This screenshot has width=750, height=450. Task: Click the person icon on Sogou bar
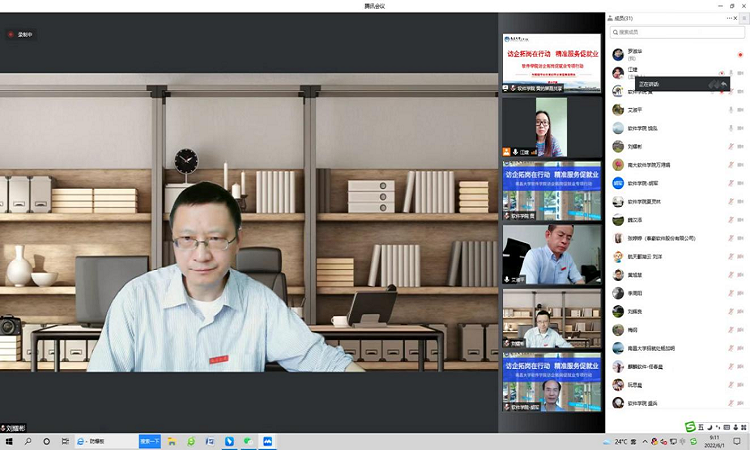tap(735, 427)
